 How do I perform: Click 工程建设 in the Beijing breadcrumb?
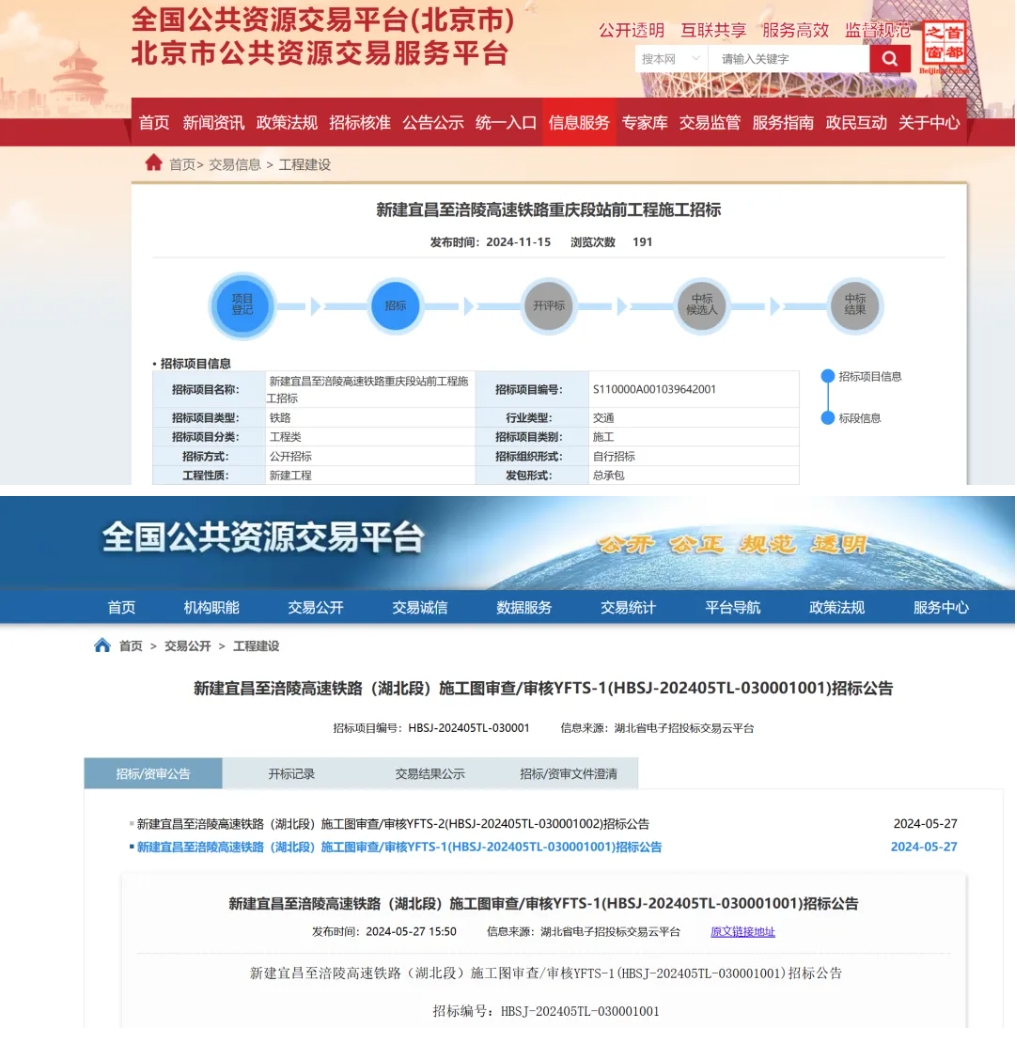(304, 165)
